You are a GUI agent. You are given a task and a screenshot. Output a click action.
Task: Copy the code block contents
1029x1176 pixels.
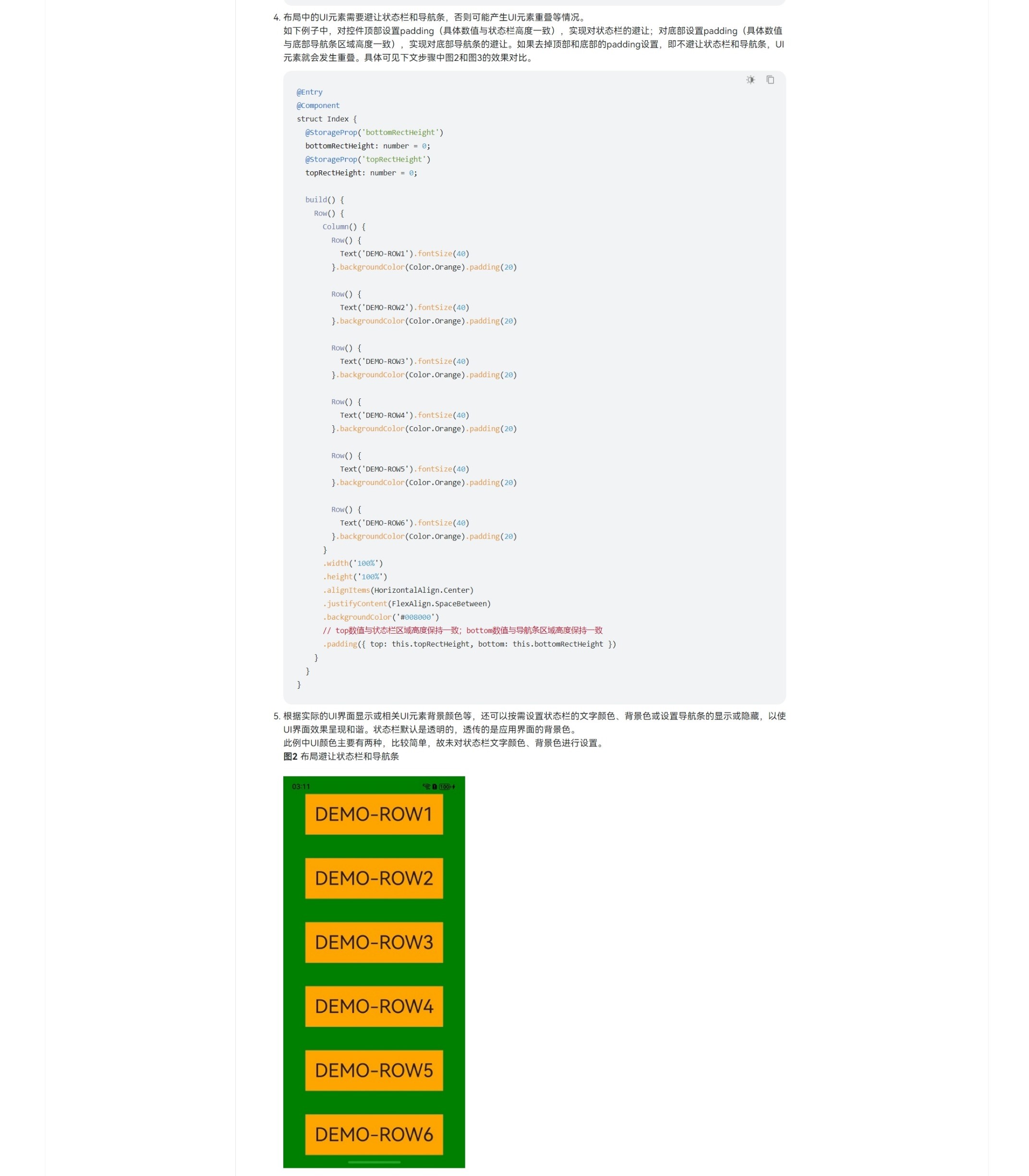[770, 80]
